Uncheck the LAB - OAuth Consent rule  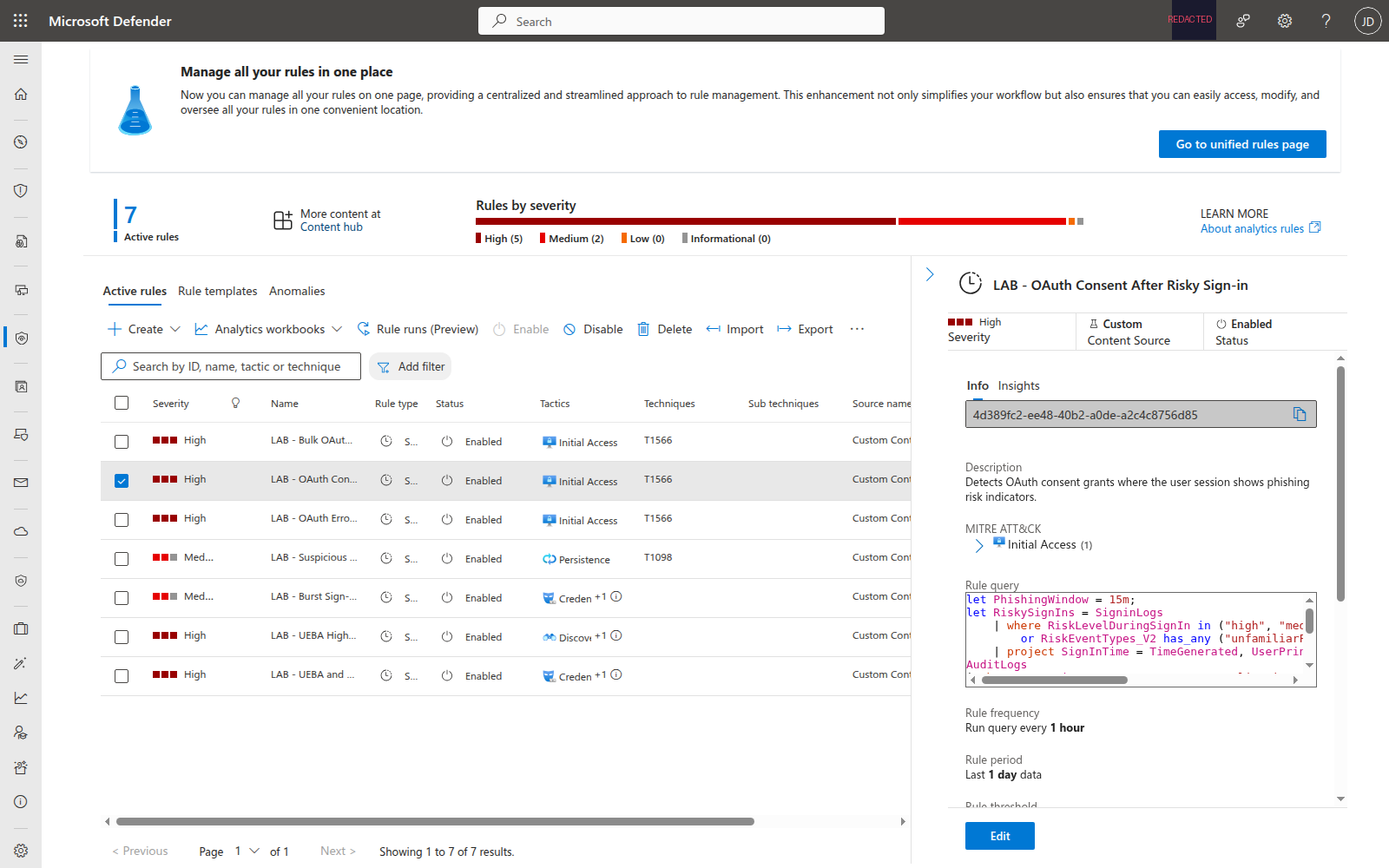[x=121, y=479]
